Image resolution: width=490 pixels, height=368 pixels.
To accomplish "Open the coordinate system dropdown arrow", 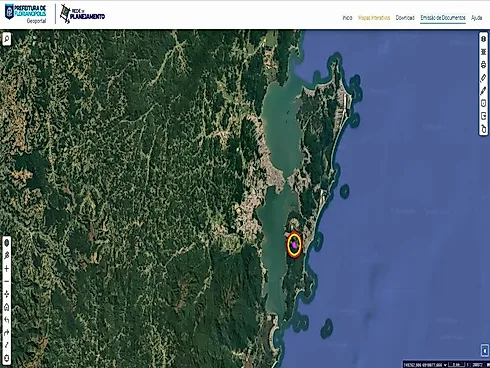I will click(445, 365).
